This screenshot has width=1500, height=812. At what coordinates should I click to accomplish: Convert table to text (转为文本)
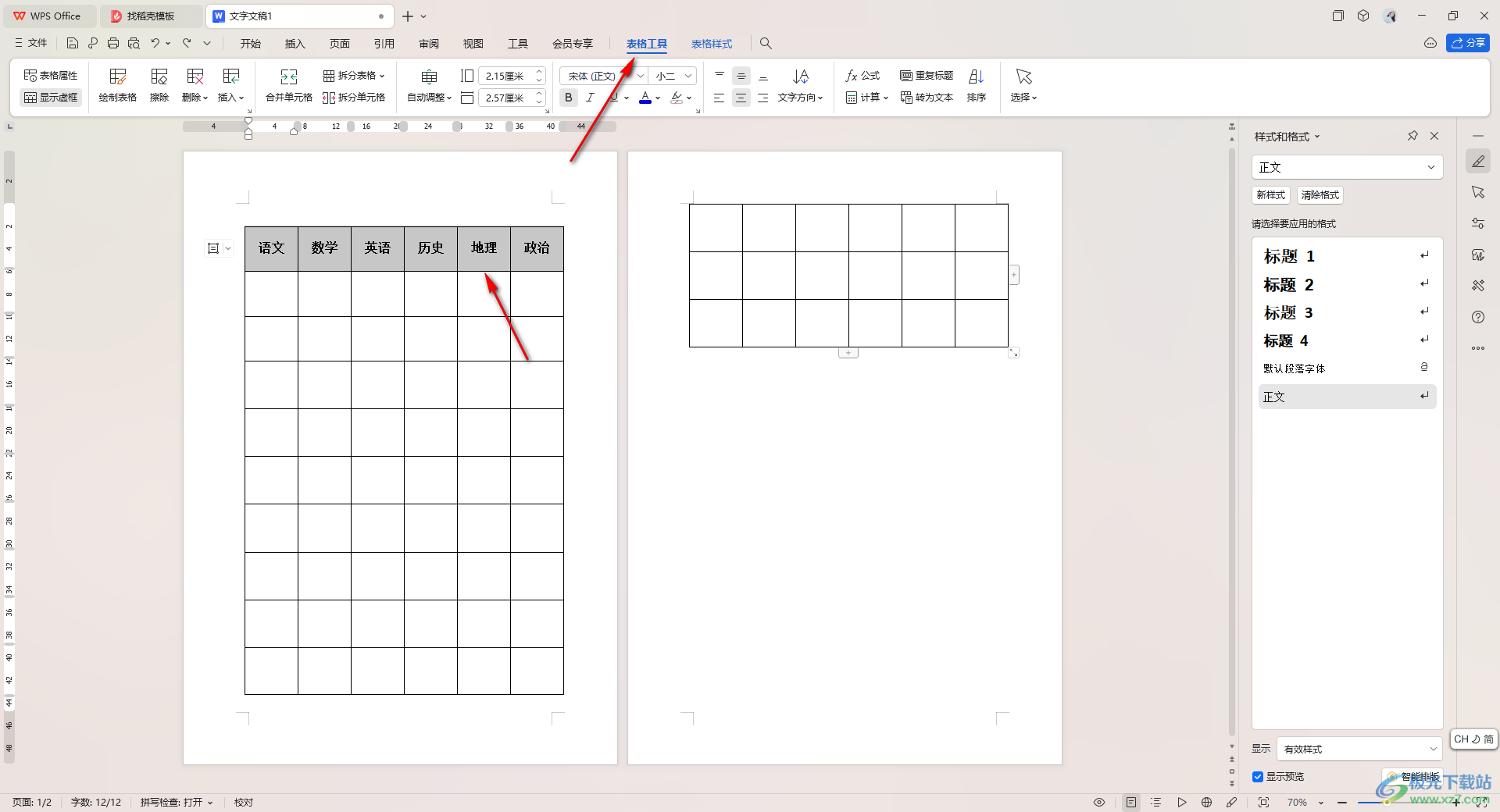pyautogui.click(x=927, y=98)
